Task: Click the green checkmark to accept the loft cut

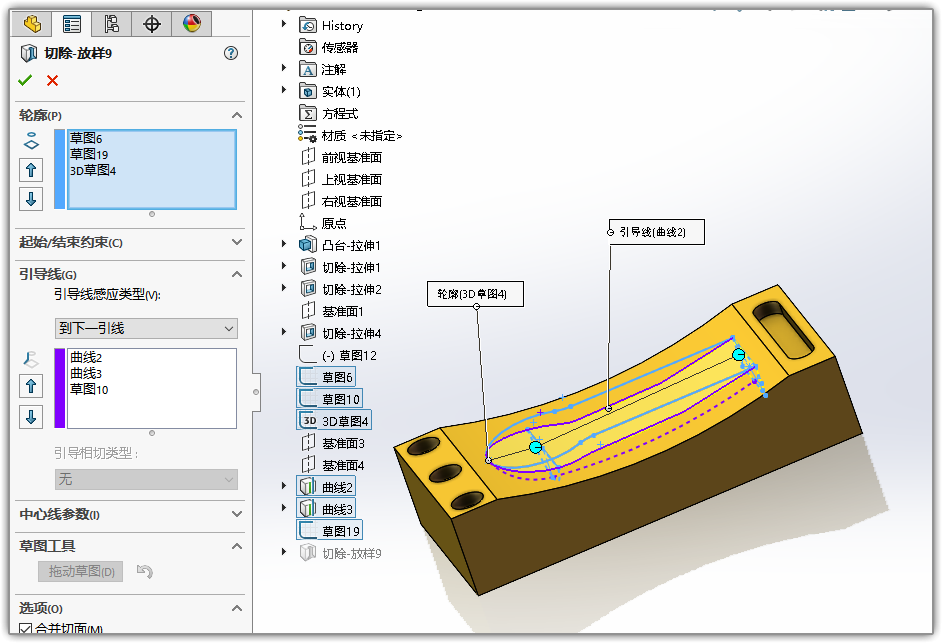Action: [x=25, y=81]
